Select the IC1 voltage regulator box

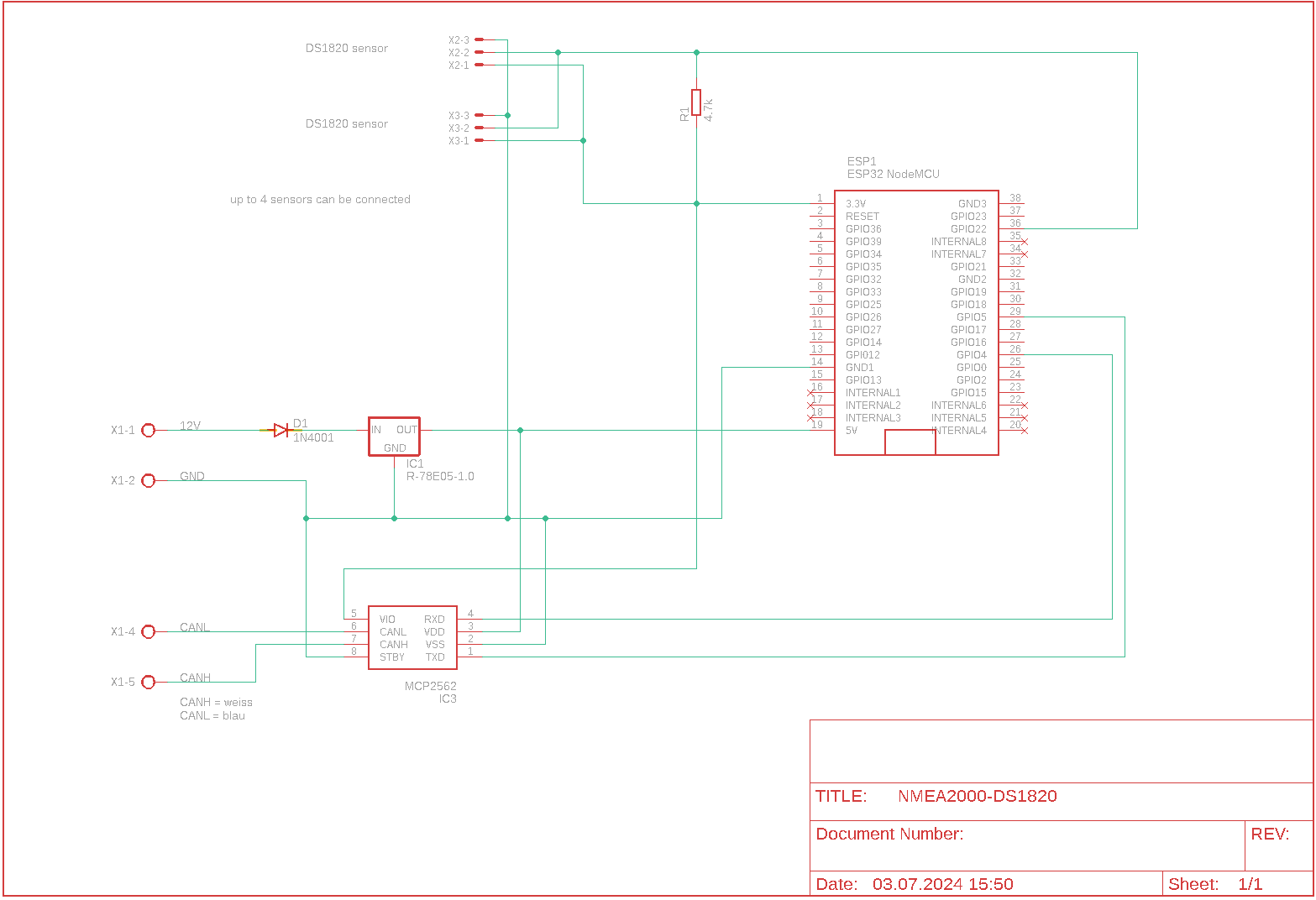point(394,437)
